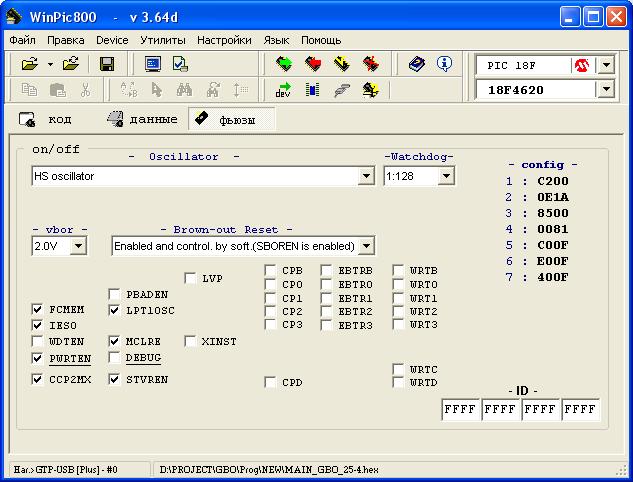Click the grayed Copy icon

point(29,90)
